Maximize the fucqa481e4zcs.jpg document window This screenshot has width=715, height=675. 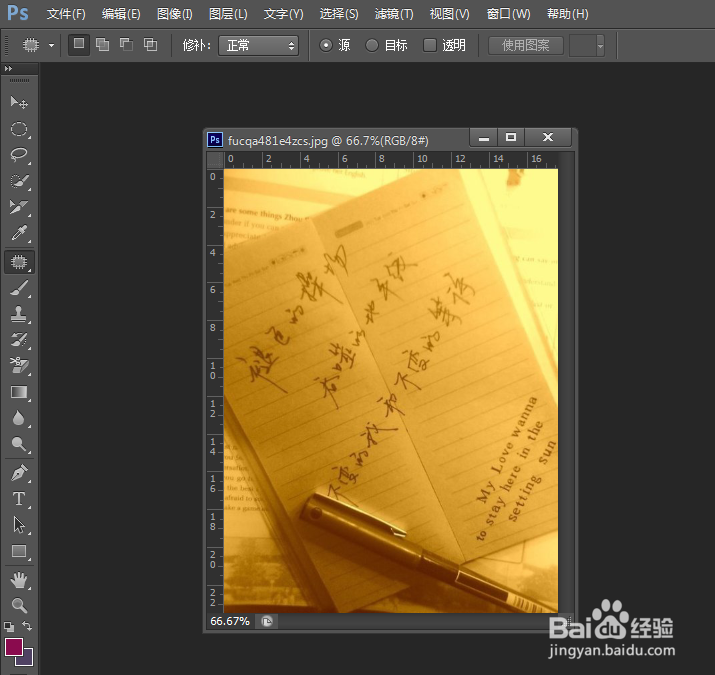coord(511,138)
